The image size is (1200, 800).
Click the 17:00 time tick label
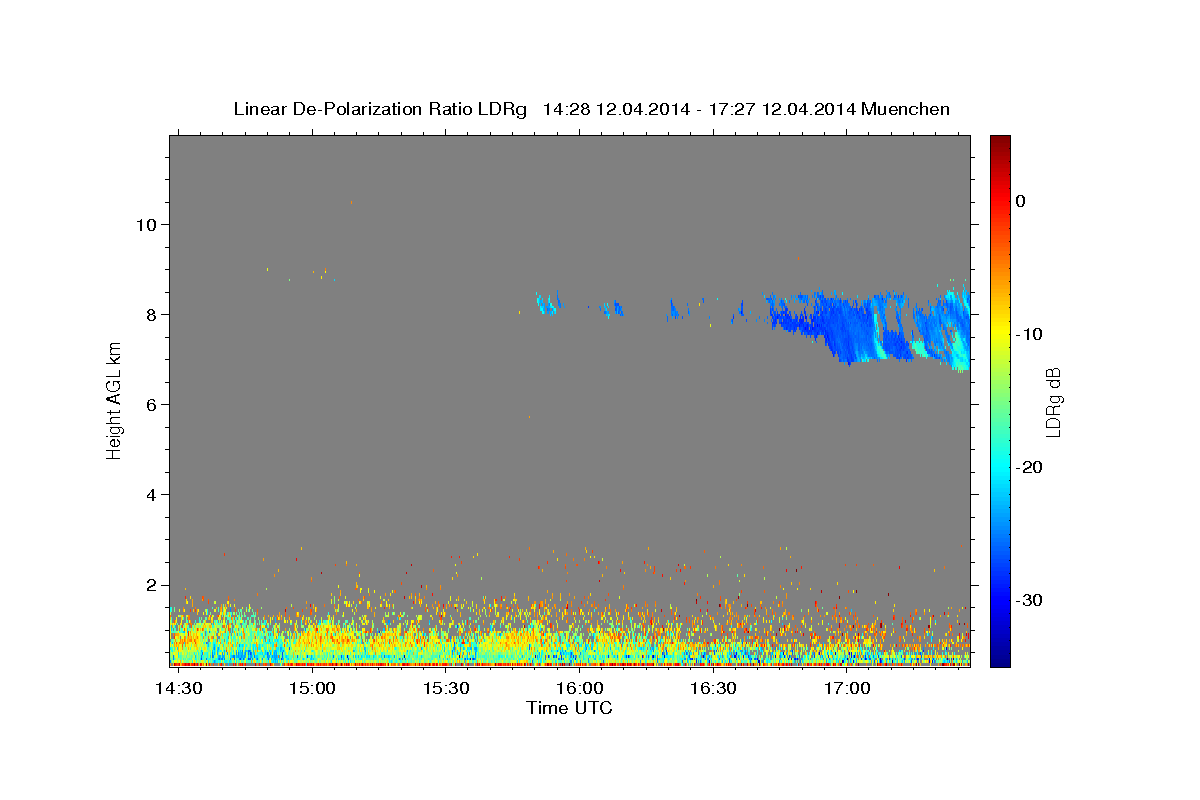tap(846, 689)
